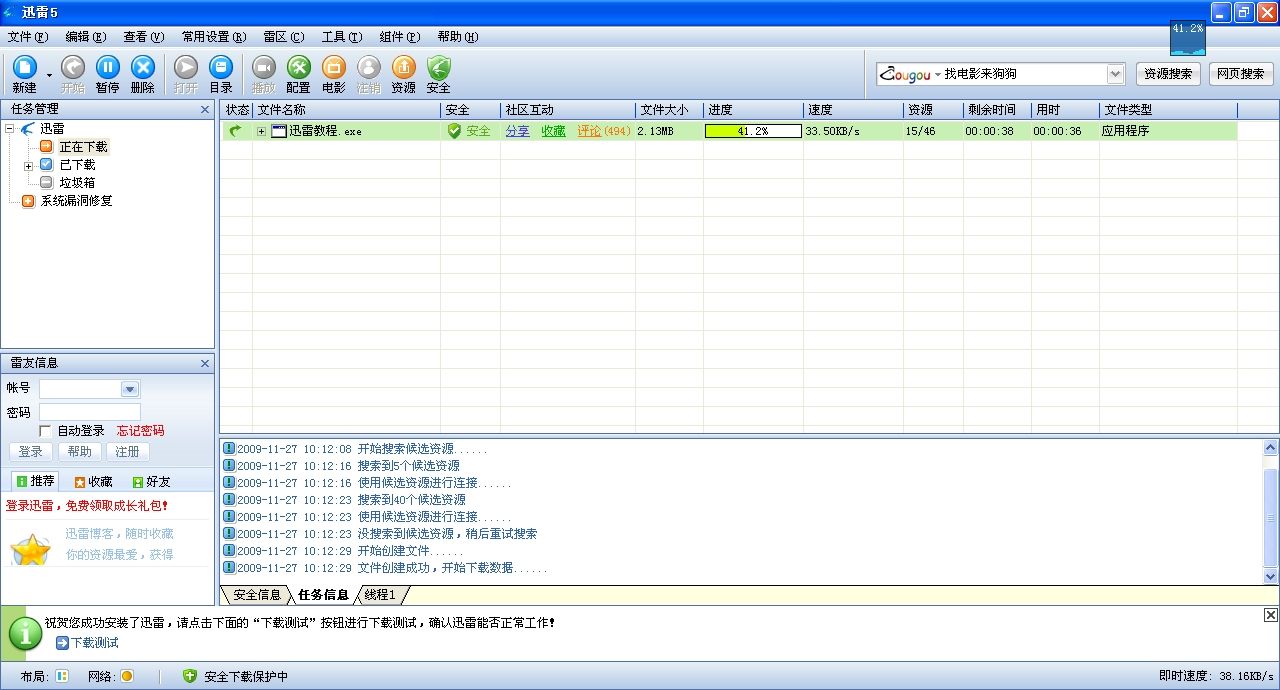Click the 资源搜索 button

point(1168,74)
